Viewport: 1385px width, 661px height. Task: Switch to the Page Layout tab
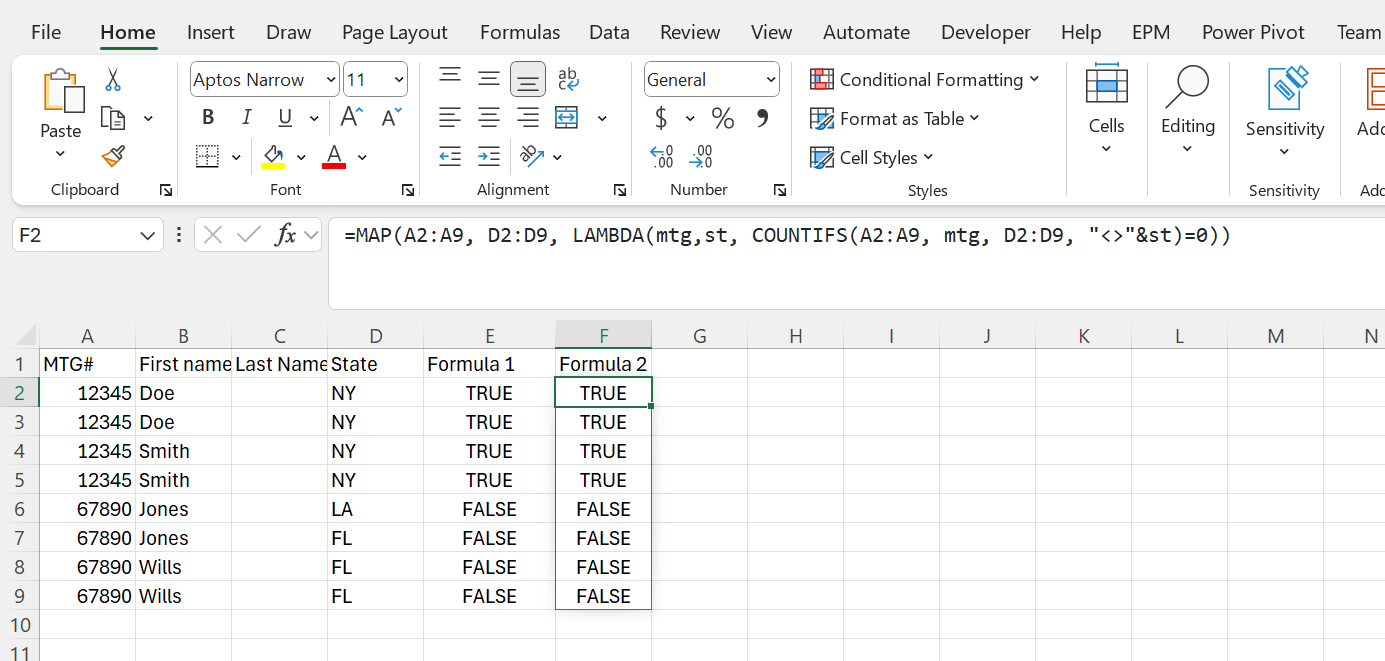[x=395, y=32]
